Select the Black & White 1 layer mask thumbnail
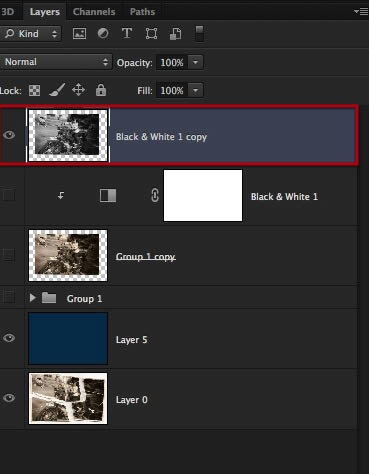The width and height of the screenshot is (369, 474). point(203,195)
